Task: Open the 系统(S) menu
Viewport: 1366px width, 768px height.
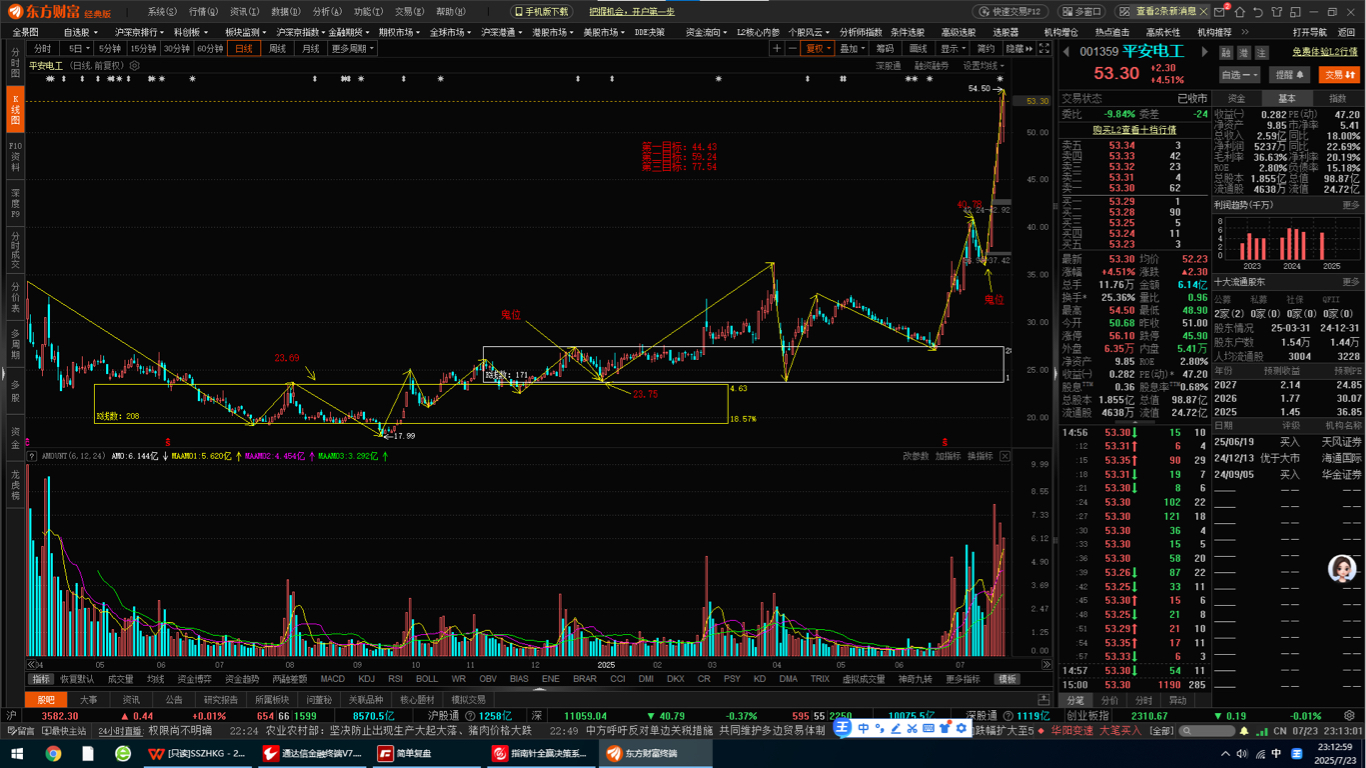Action: 162,12
